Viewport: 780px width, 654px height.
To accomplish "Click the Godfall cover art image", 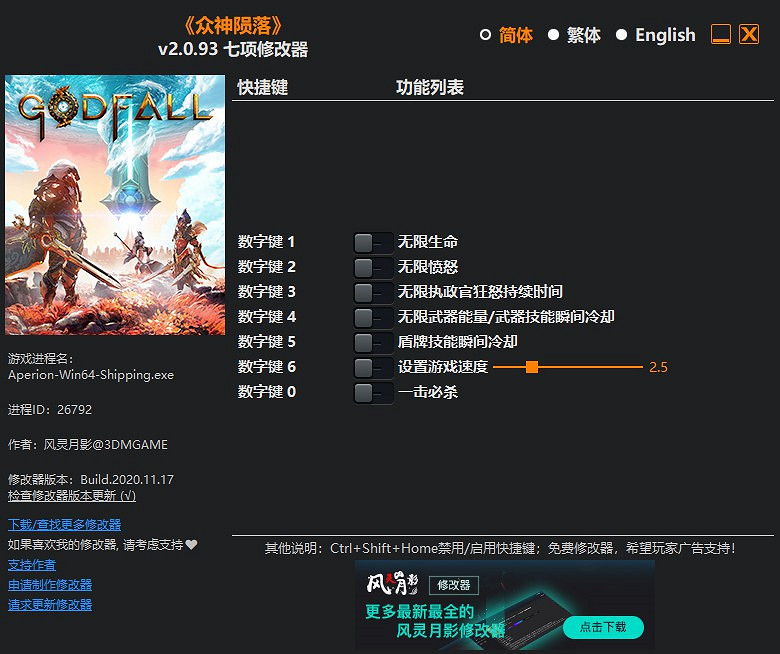I will [115, 205].
